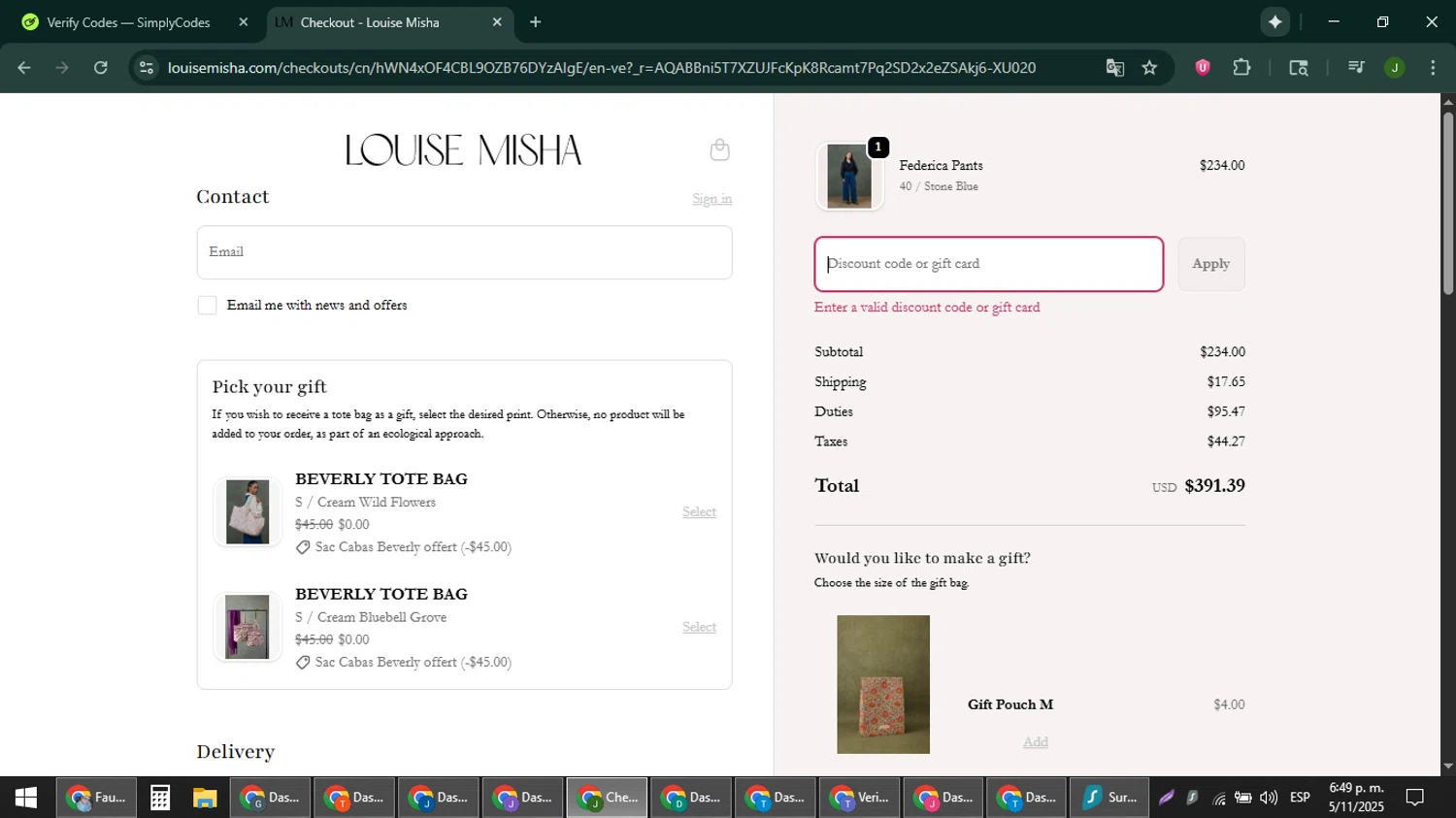Open Chrome side panel search icon
Image resolution: width=1456 pixels, height=818 pixels.
pyautogui.click(x=1299, y=68)
